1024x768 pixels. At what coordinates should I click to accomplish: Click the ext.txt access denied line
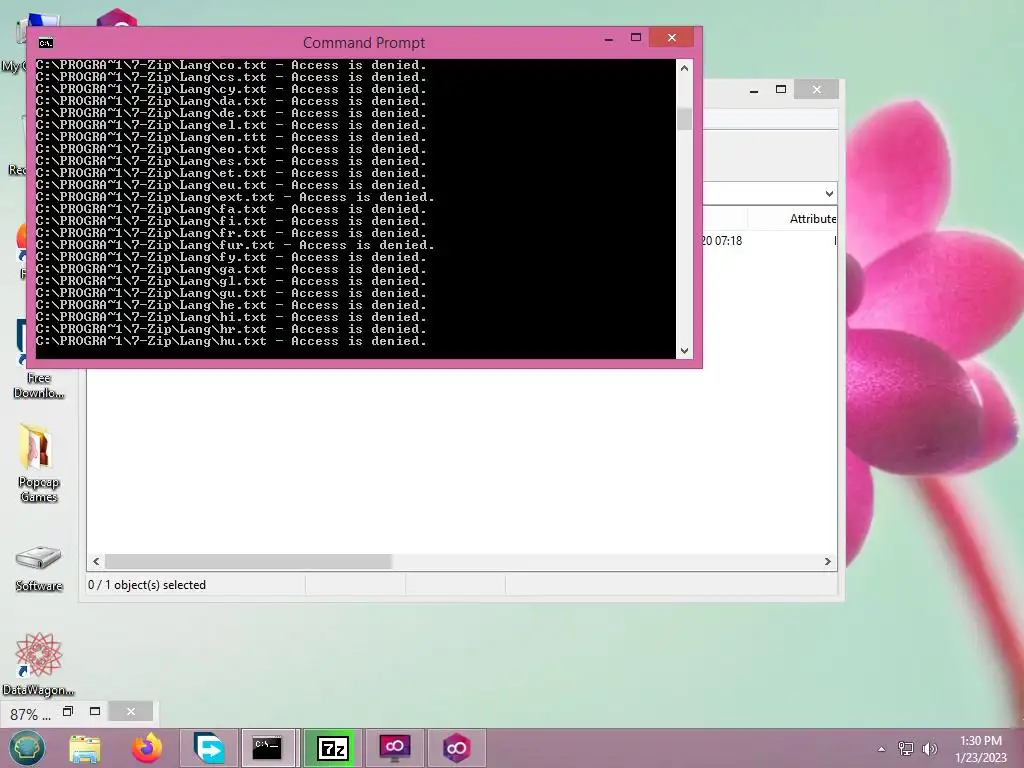click(235, 197)
